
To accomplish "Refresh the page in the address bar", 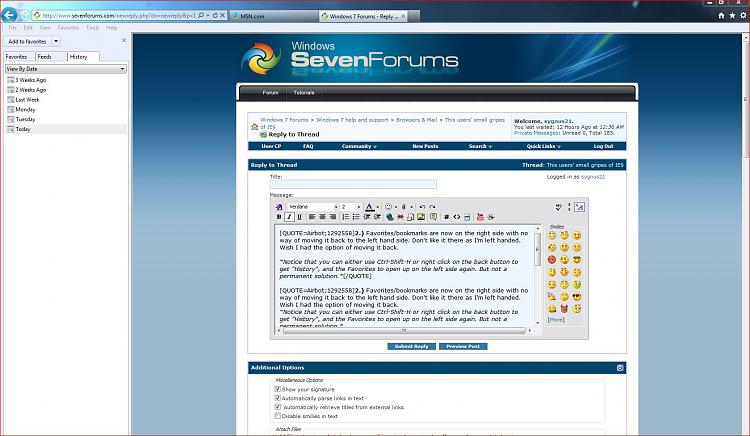I will tap(215, 15).
